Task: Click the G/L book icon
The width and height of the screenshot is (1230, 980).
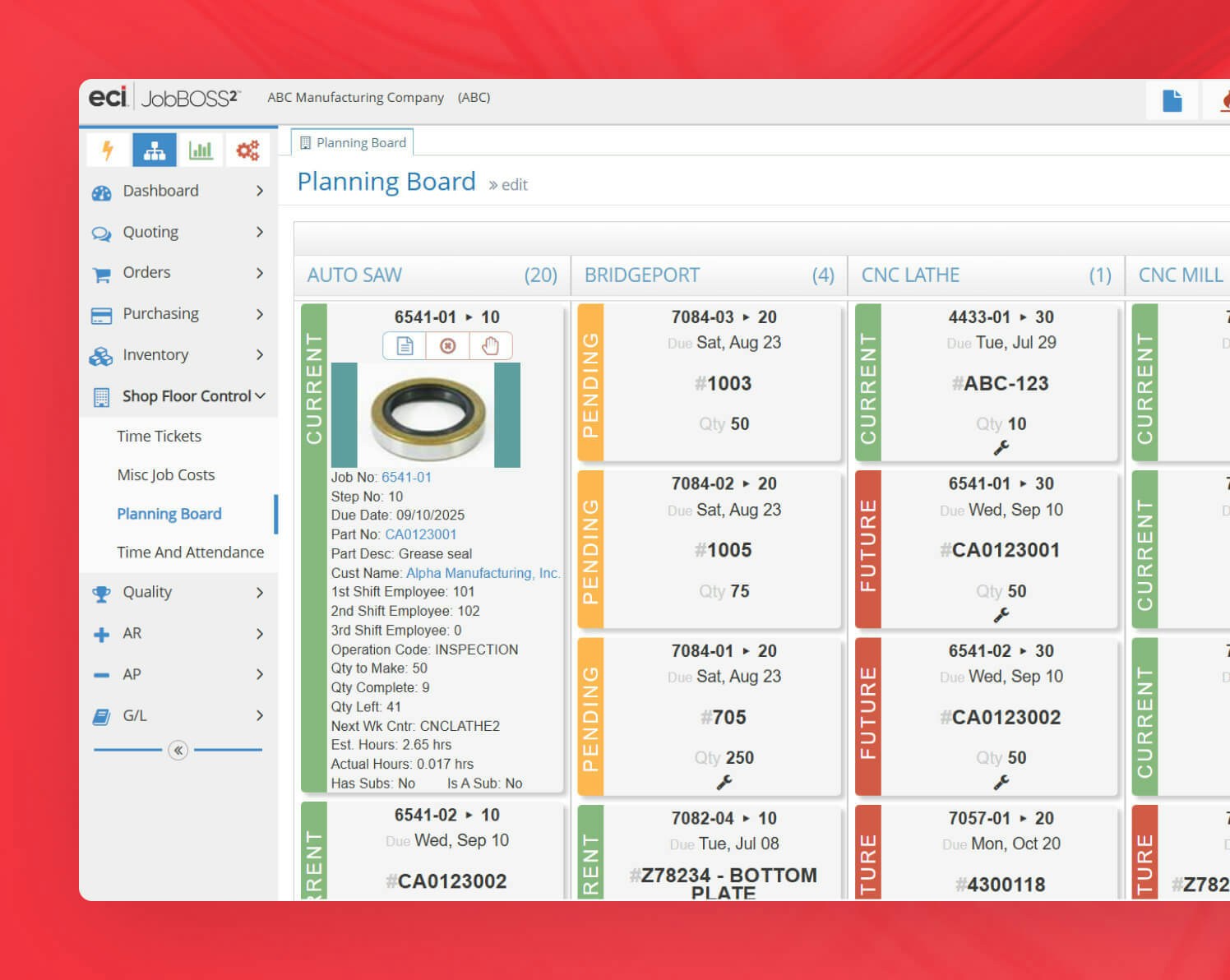Action: (101, 717)
